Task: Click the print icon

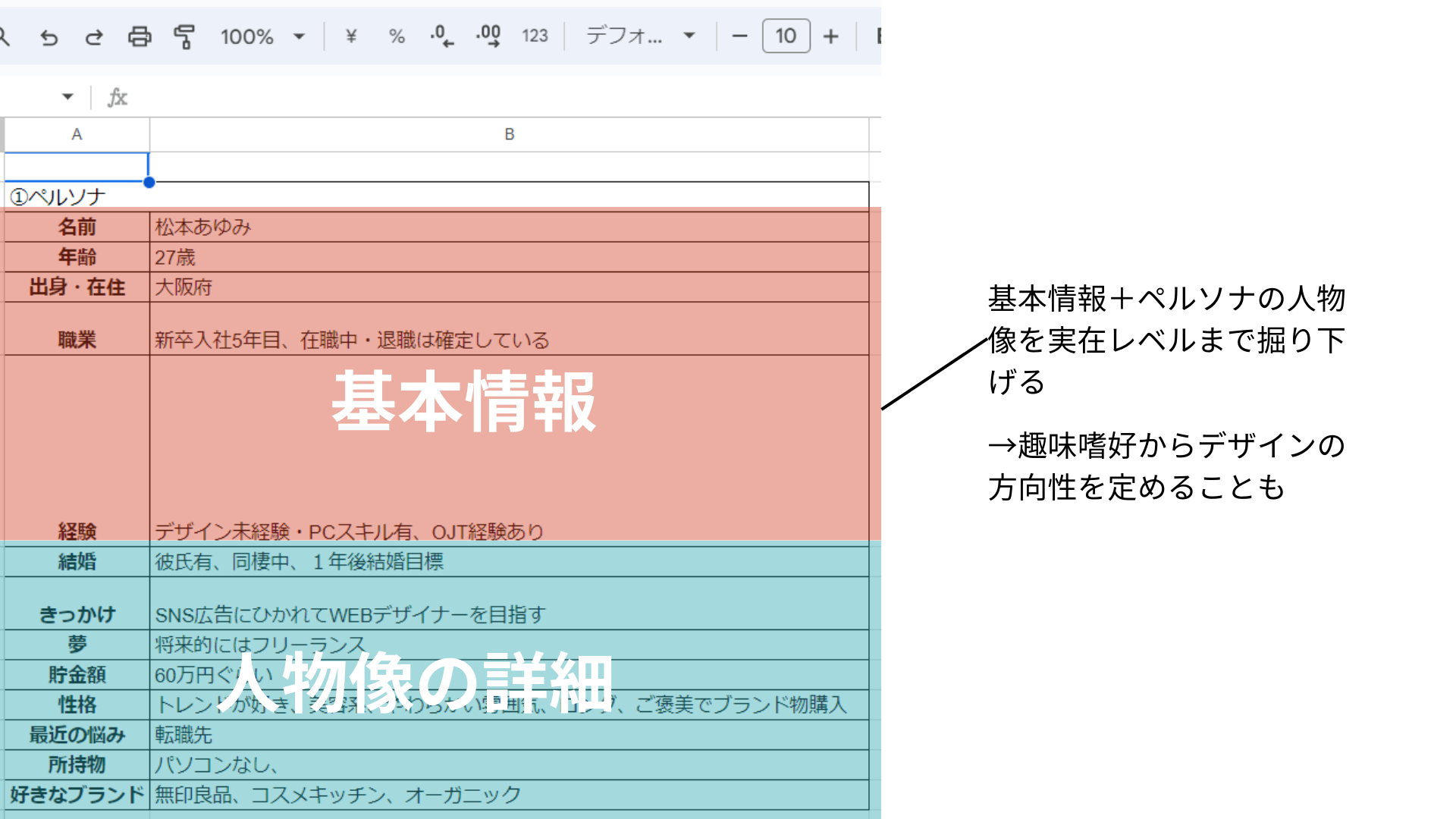Action: [140, 36]
